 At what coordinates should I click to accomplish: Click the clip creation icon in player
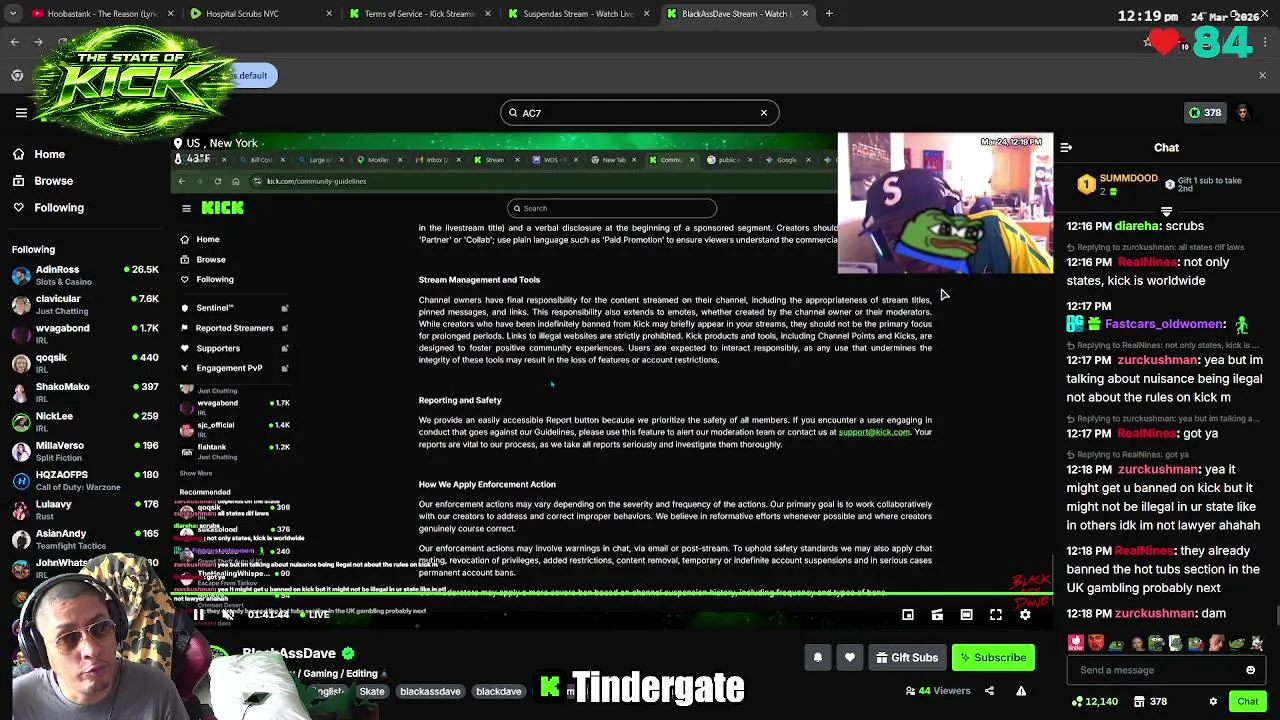tap(937, 615)
